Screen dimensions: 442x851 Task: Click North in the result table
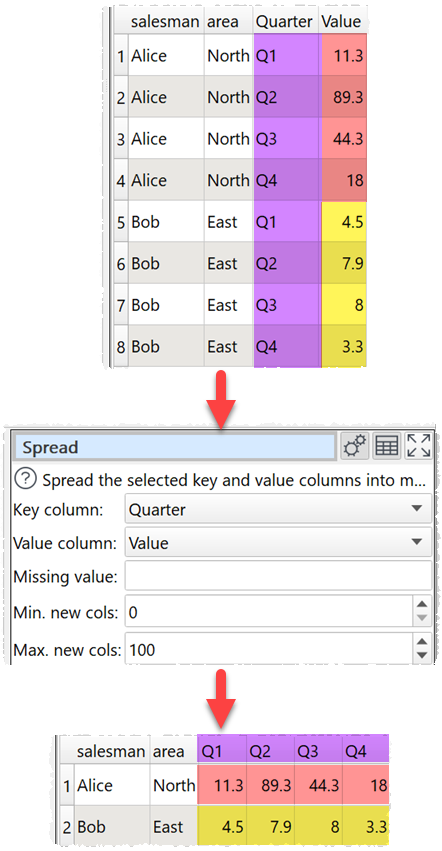[173, 785]
